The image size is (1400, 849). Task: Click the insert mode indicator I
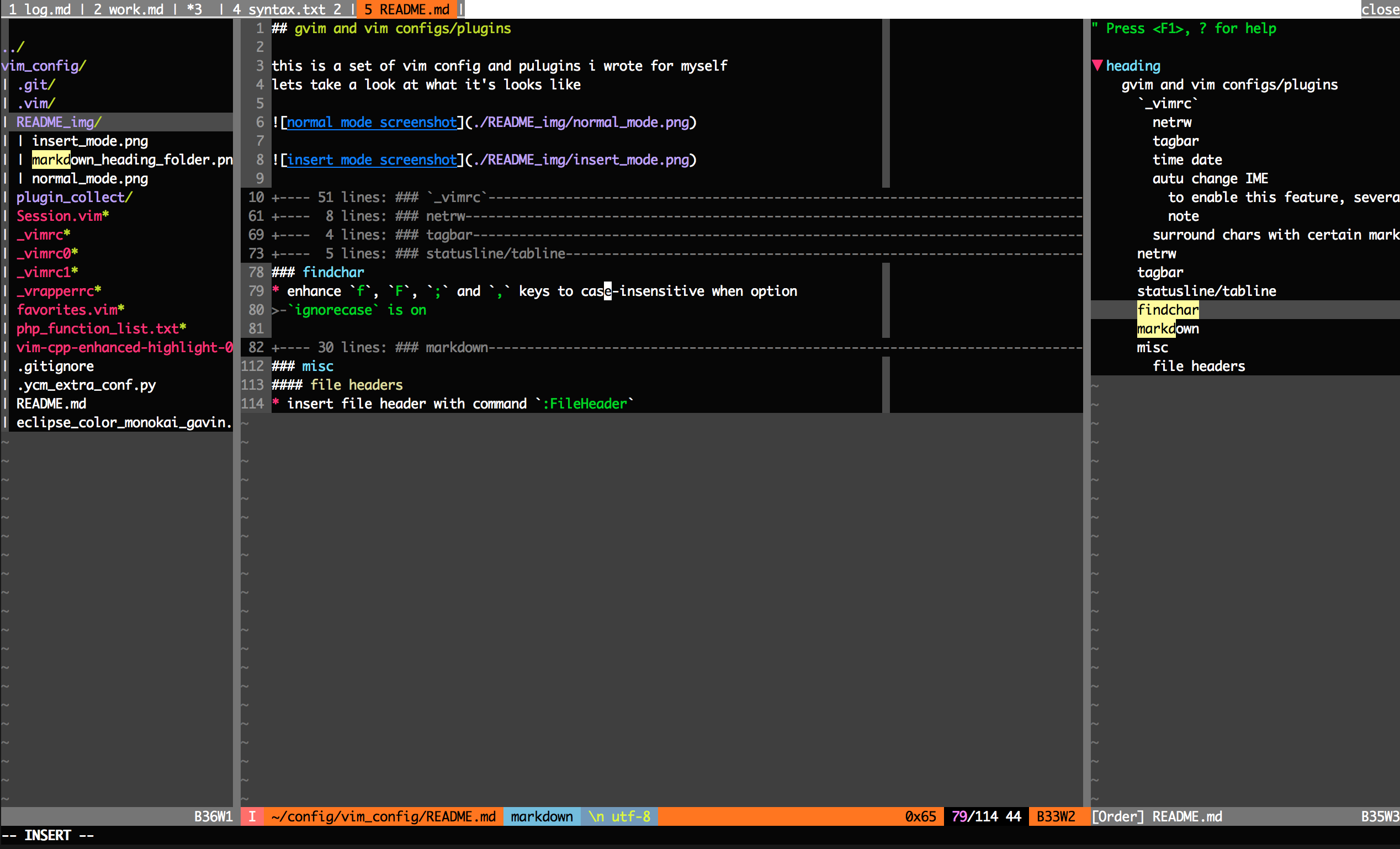pos(252,816)
